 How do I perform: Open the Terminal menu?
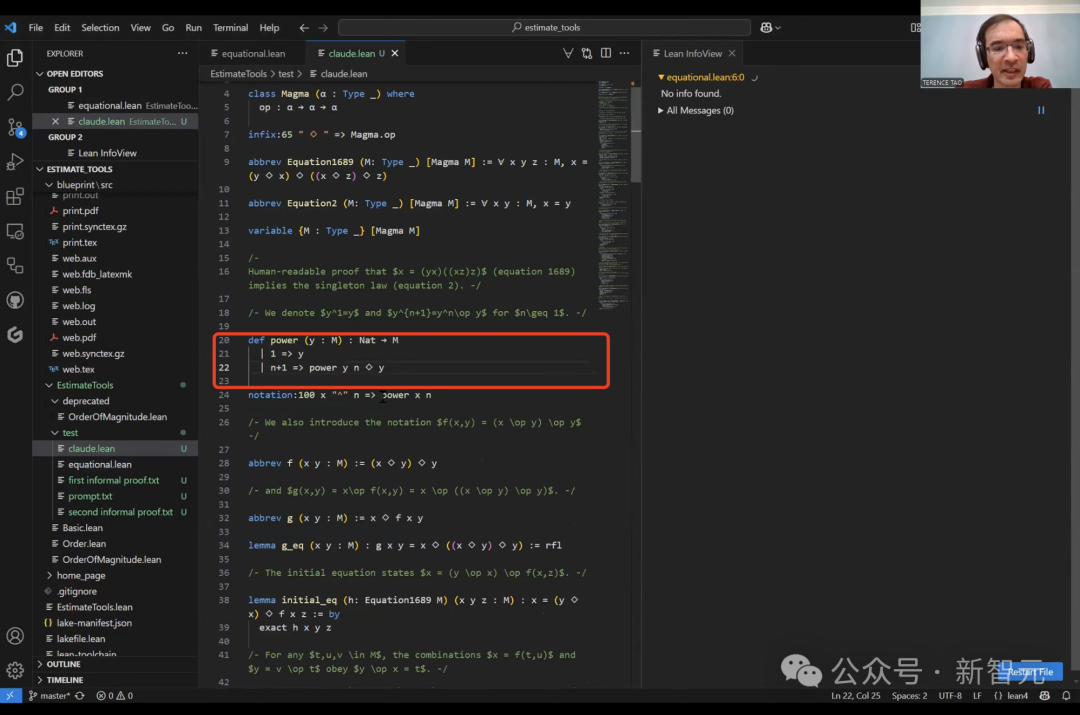(x=230, y=28)
